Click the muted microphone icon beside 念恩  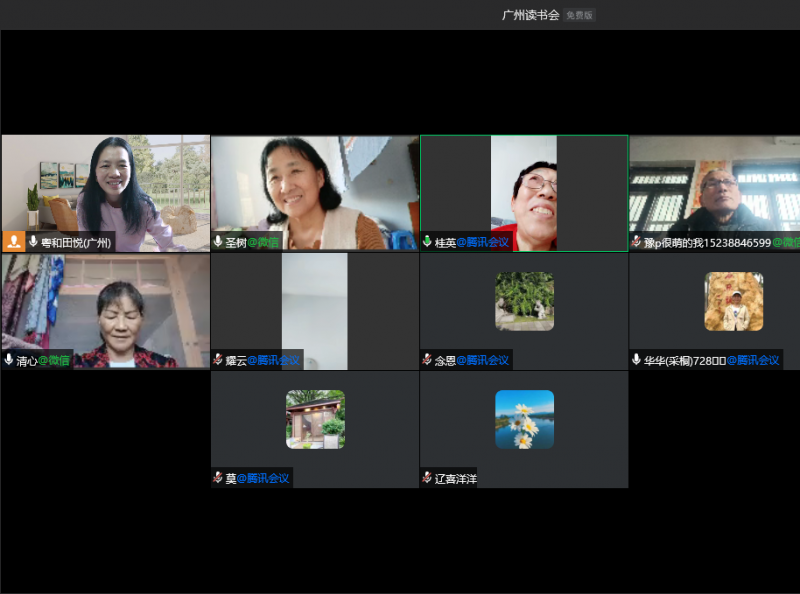click(427, 360)
